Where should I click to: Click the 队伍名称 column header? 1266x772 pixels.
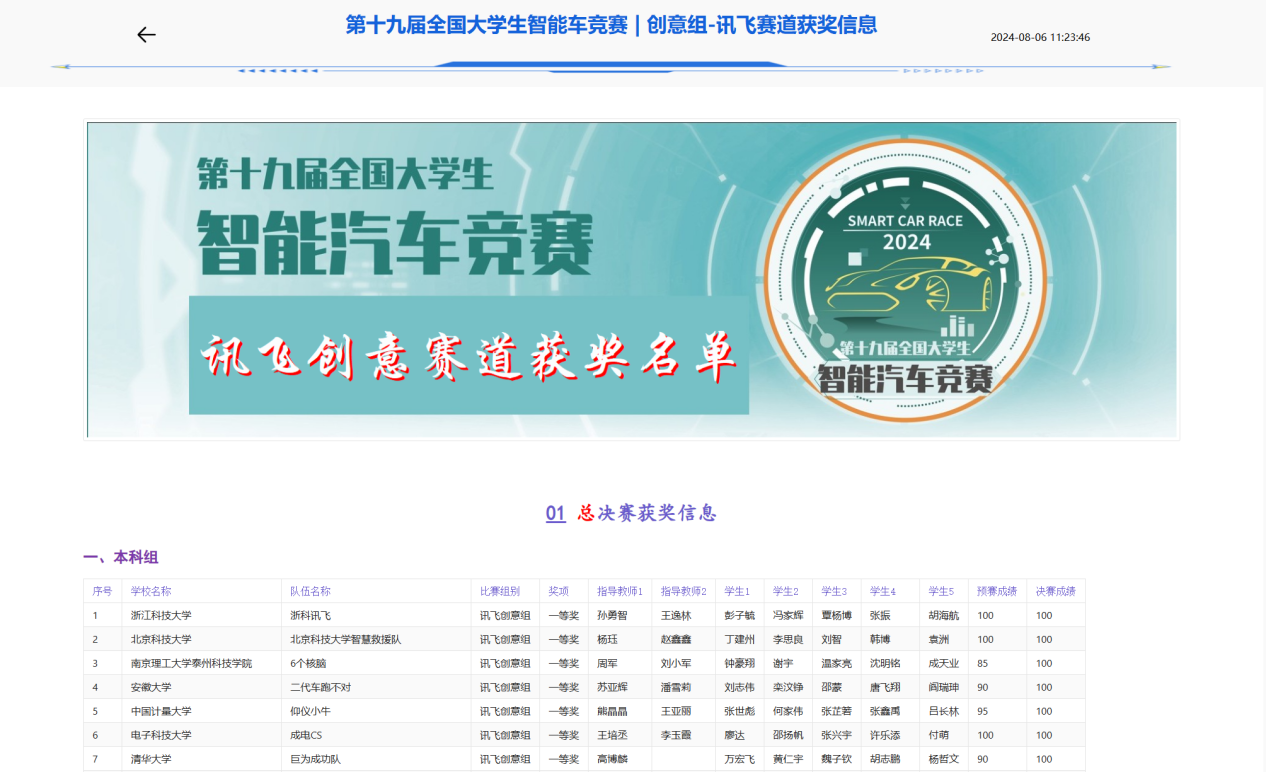tap(310, 591)
